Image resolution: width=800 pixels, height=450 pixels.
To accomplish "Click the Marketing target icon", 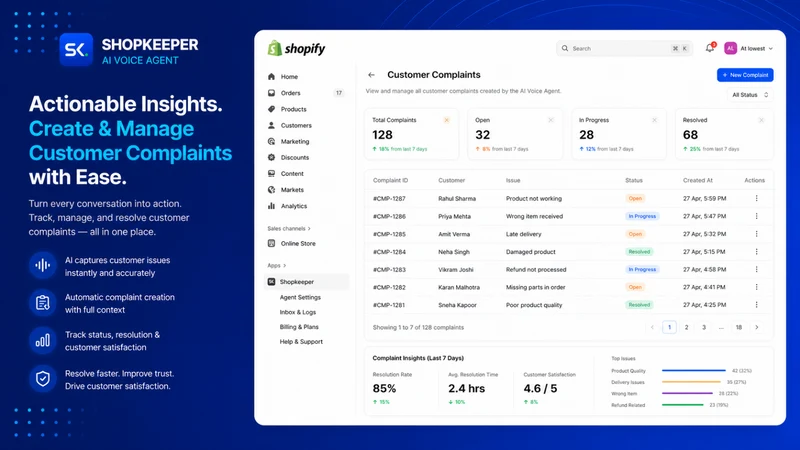I will 271,141.
